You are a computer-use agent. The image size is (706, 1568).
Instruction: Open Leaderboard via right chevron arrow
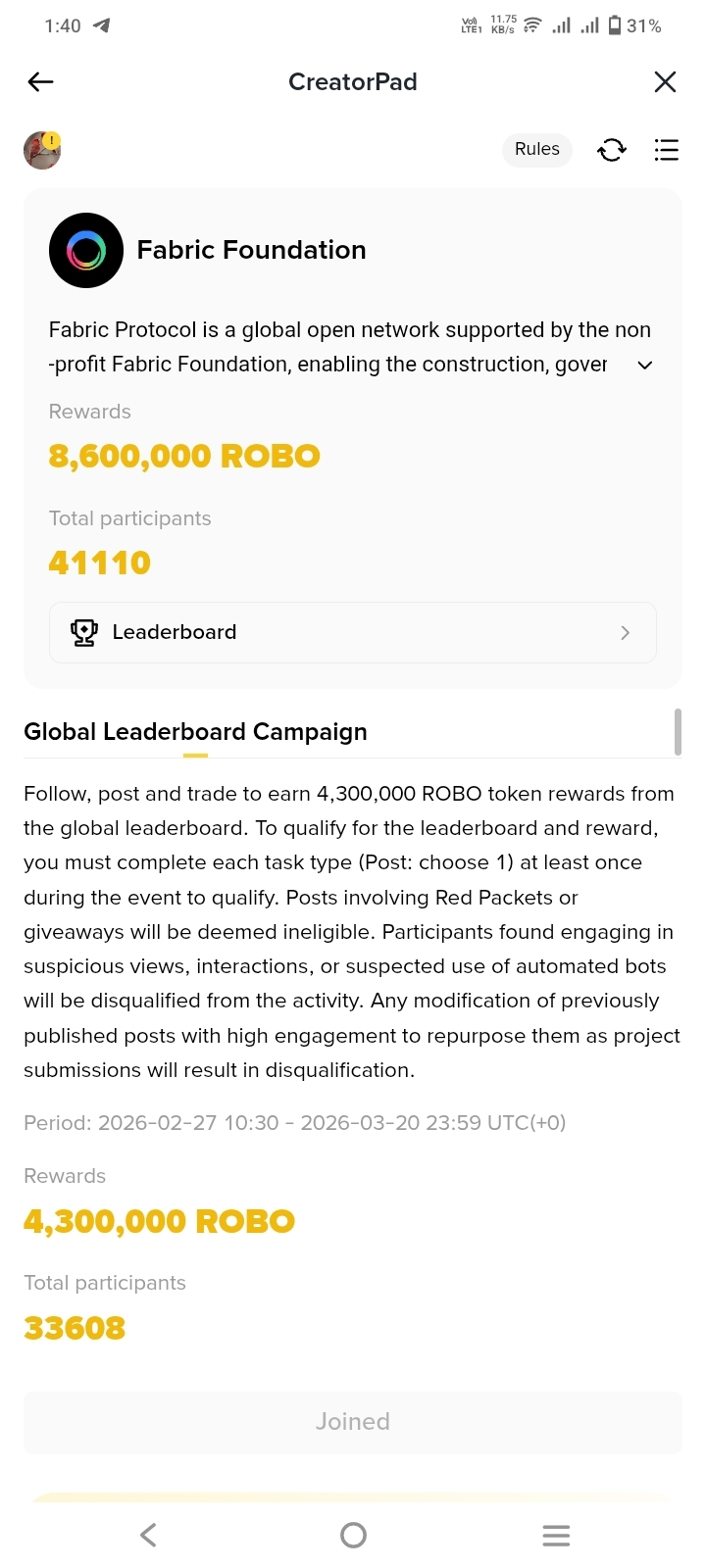tap(626, 633)
